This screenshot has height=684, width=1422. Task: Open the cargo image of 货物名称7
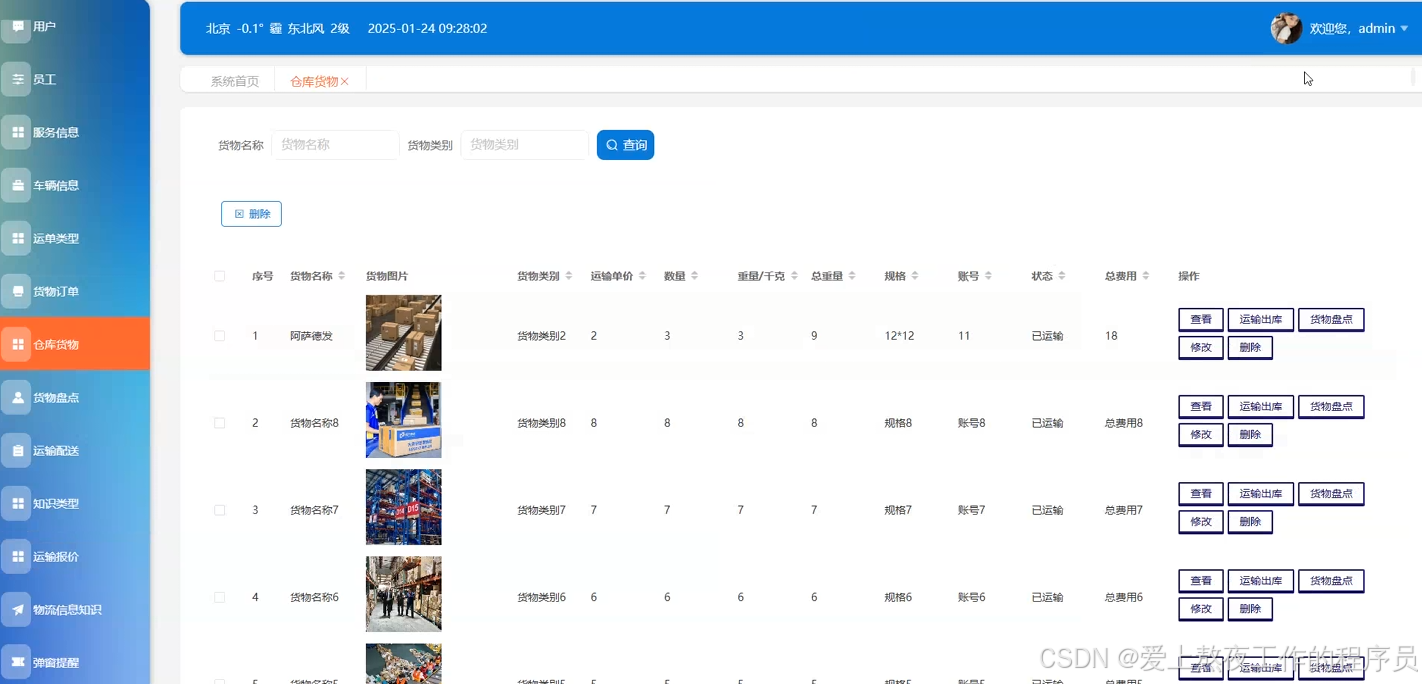[404, 507]
